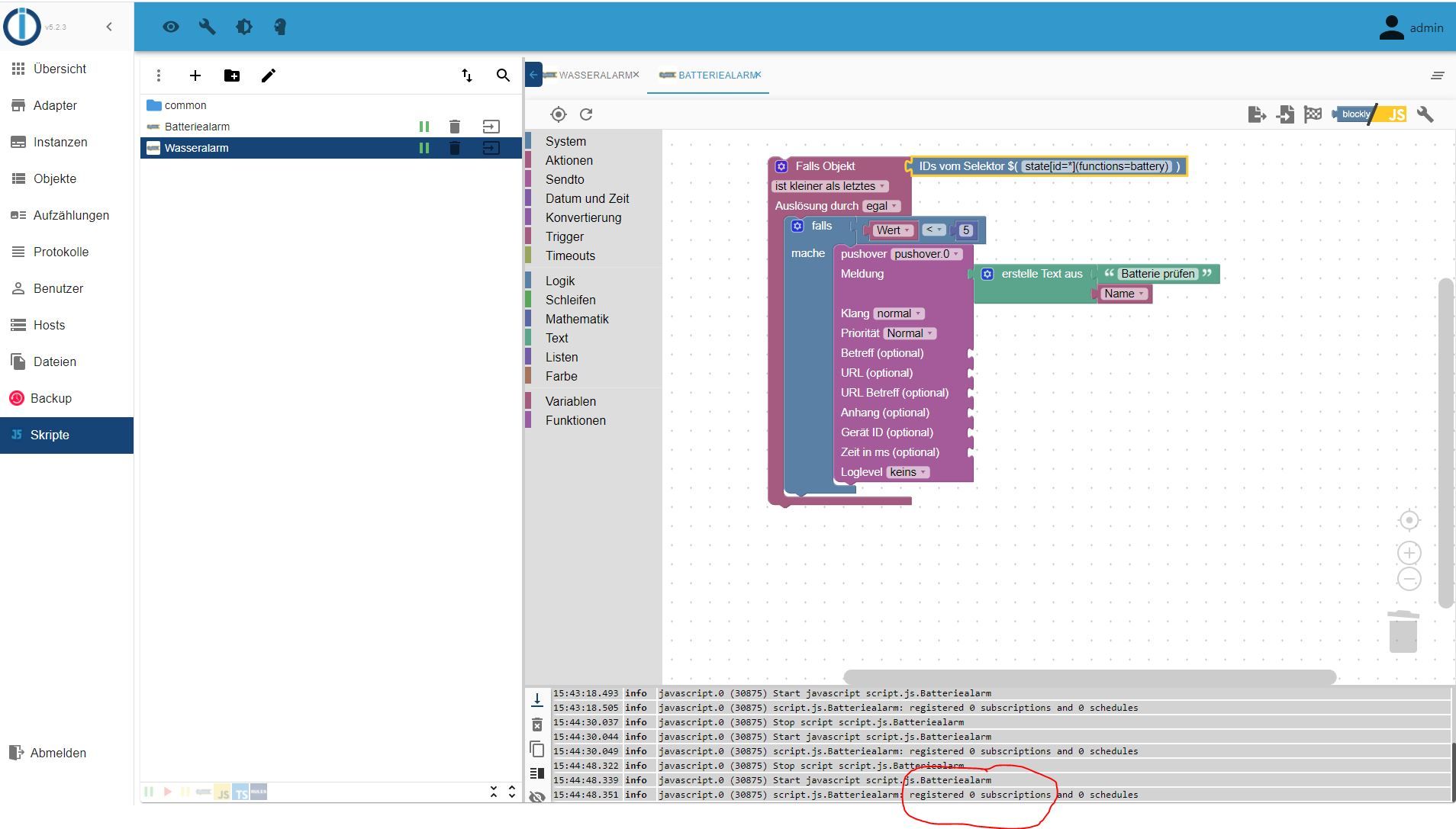The width and height of the screenshot is (1456, 829).
Task: Pause the Batteriealarm script
Action: pos(424,127)
